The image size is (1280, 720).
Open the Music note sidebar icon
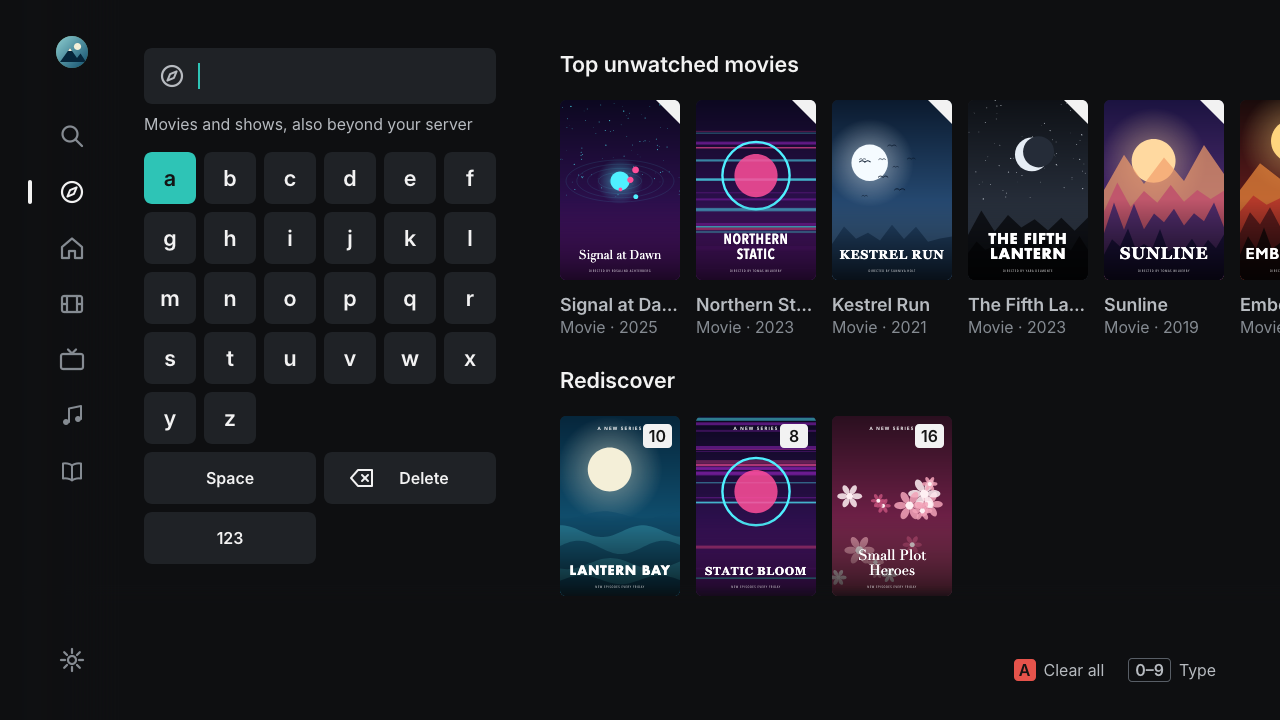(x=72, y=416)
